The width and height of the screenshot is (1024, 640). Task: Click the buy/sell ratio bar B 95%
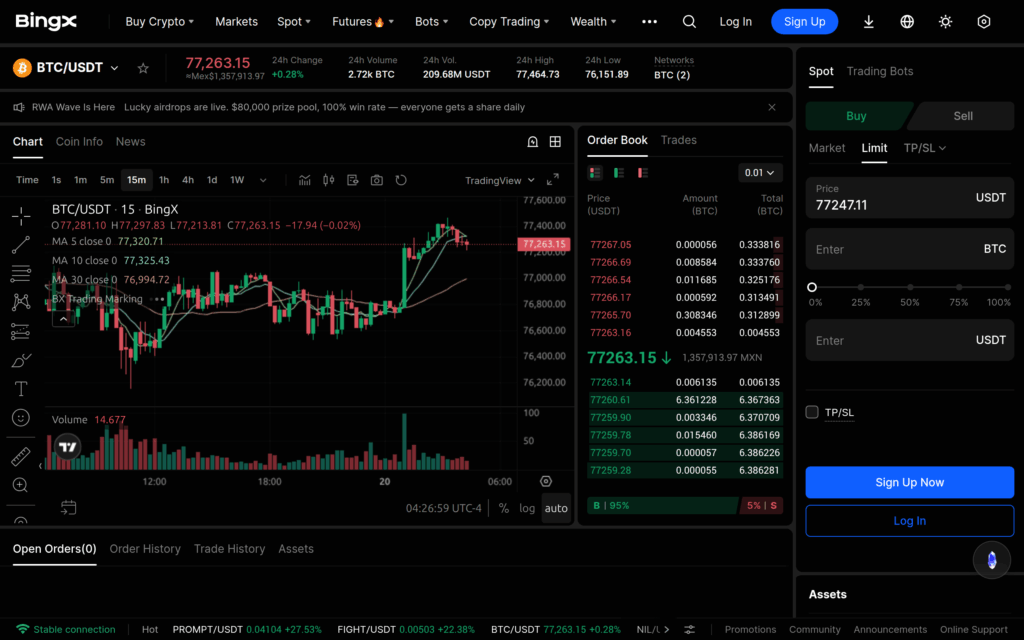pyautogui.click(x=662, y=505)
